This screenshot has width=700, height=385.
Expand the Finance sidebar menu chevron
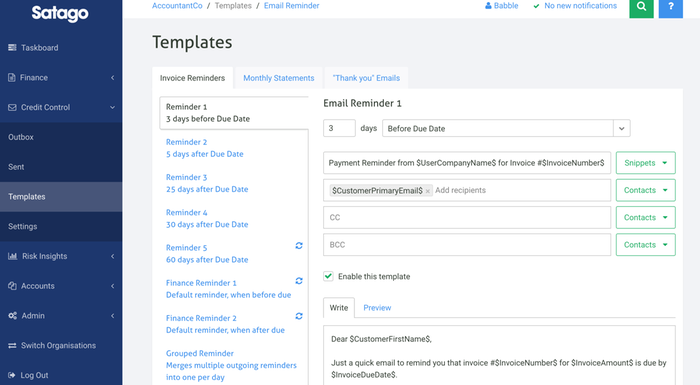[x=112, y=78]
